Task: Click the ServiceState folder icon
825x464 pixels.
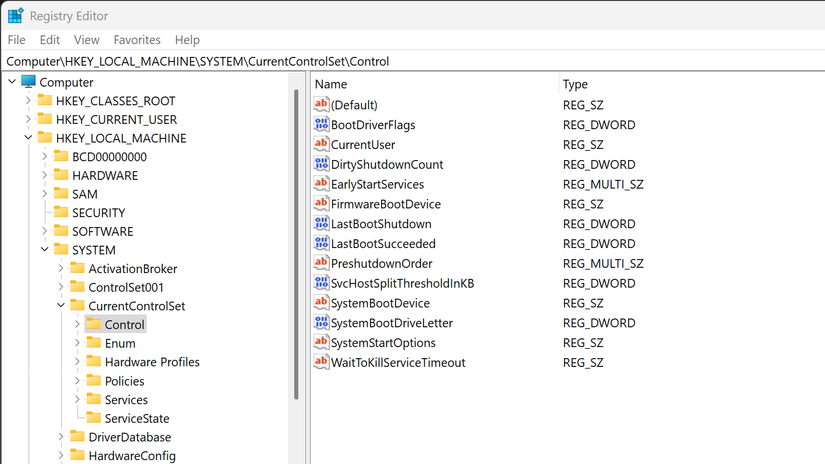Action: click(94, 418)
